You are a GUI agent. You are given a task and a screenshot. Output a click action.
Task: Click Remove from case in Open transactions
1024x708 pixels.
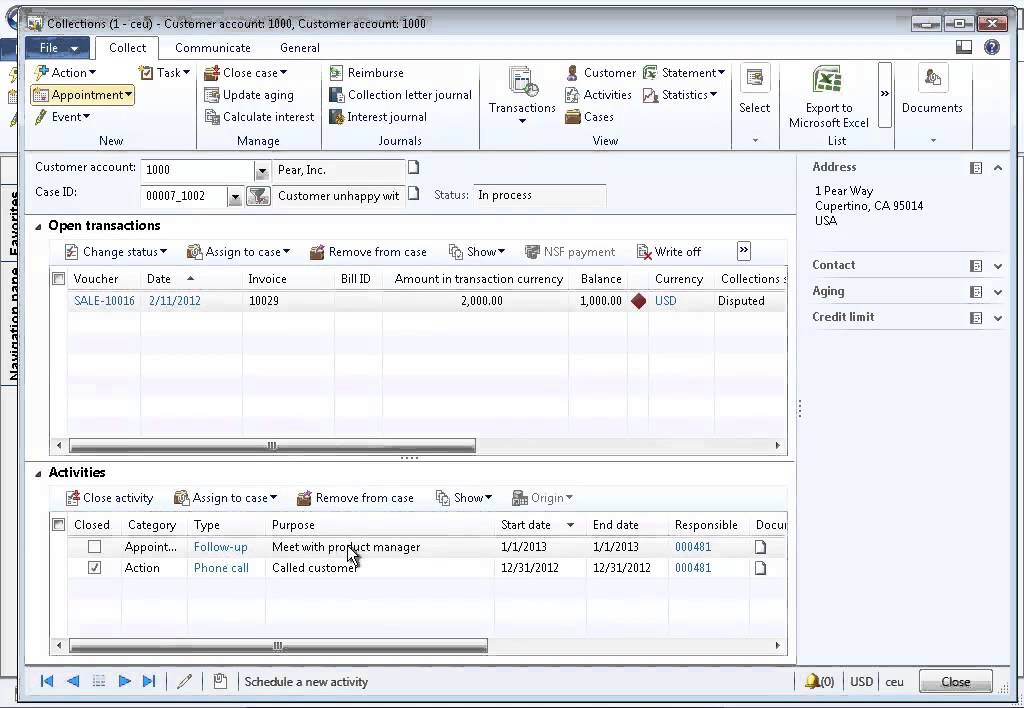tap(368, 252)
